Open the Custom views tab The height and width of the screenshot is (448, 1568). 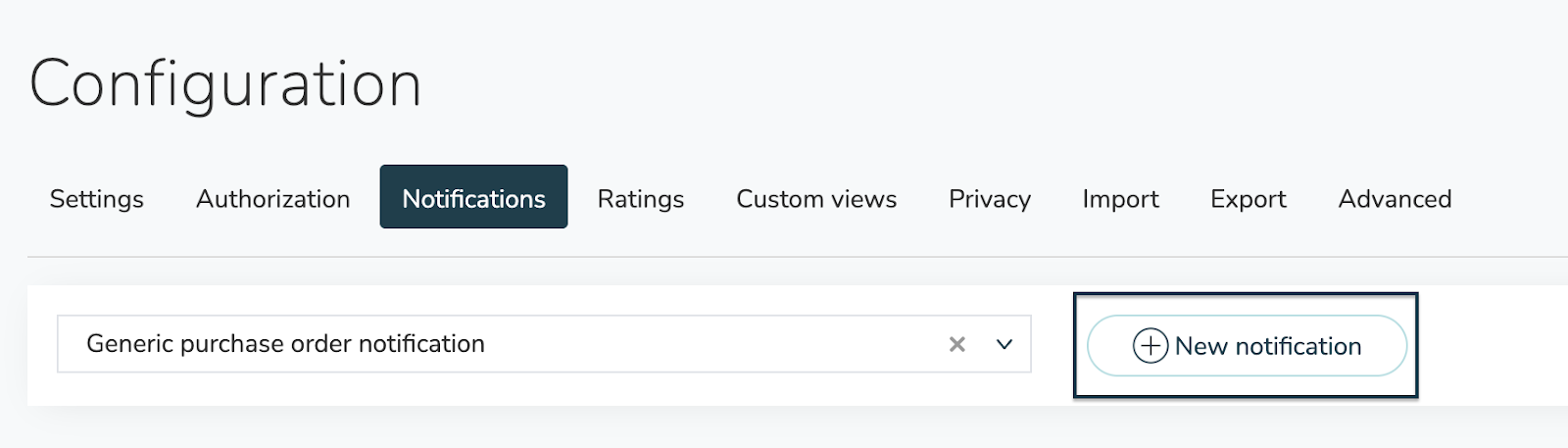point(816,199)
